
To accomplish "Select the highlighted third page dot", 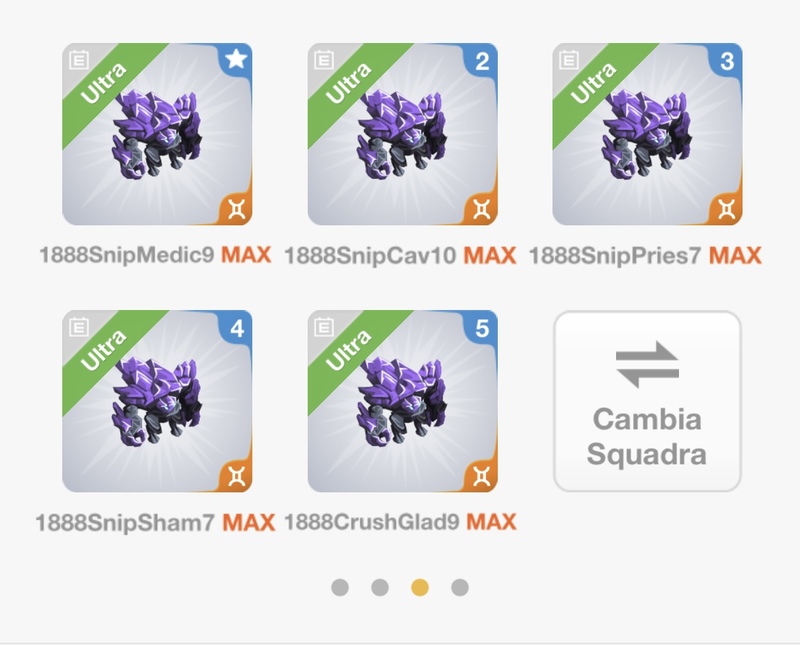I will click(x=420, y=587).
